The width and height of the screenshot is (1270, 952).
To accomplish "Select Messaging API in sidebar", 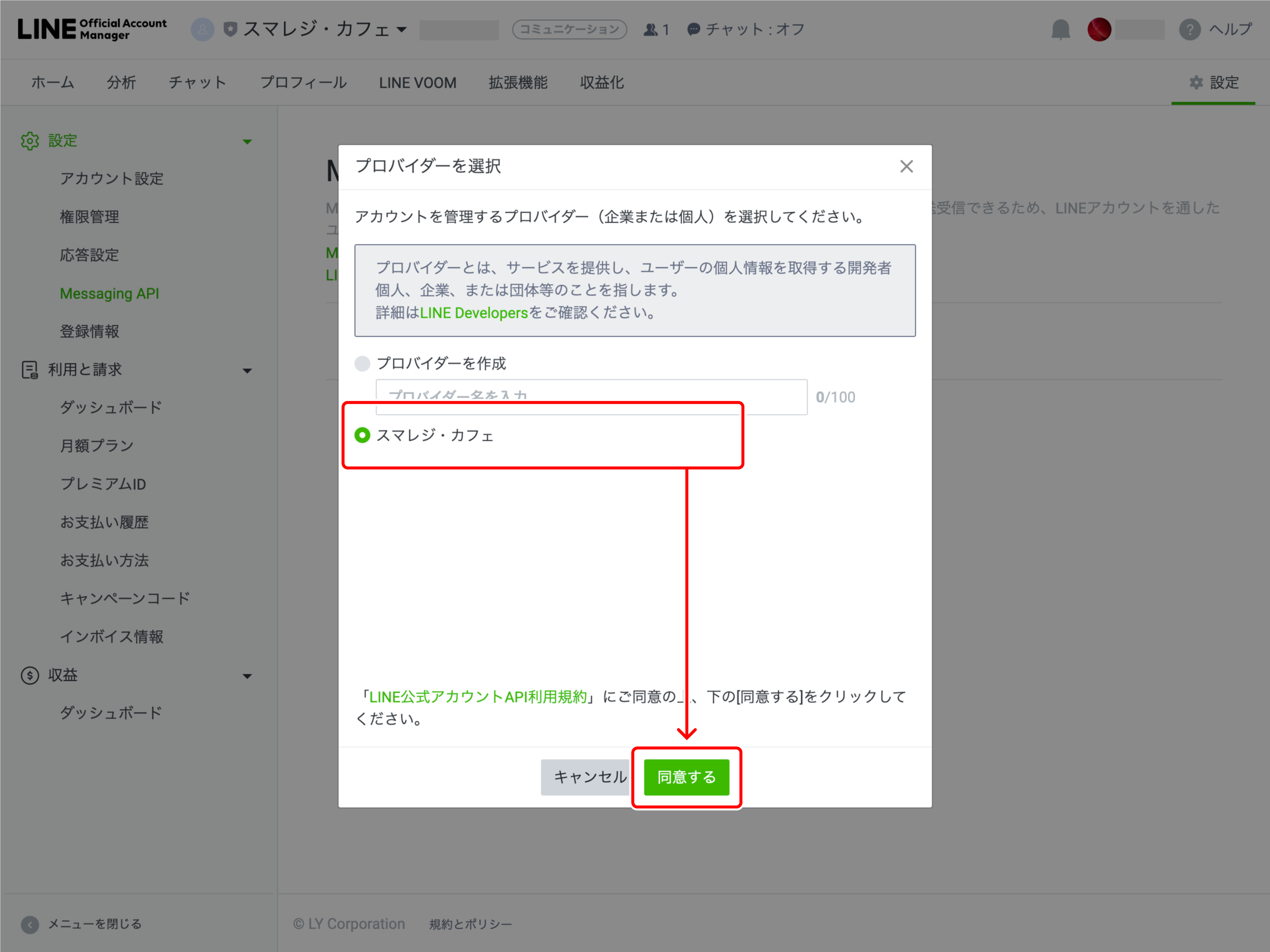I will 109,293.
